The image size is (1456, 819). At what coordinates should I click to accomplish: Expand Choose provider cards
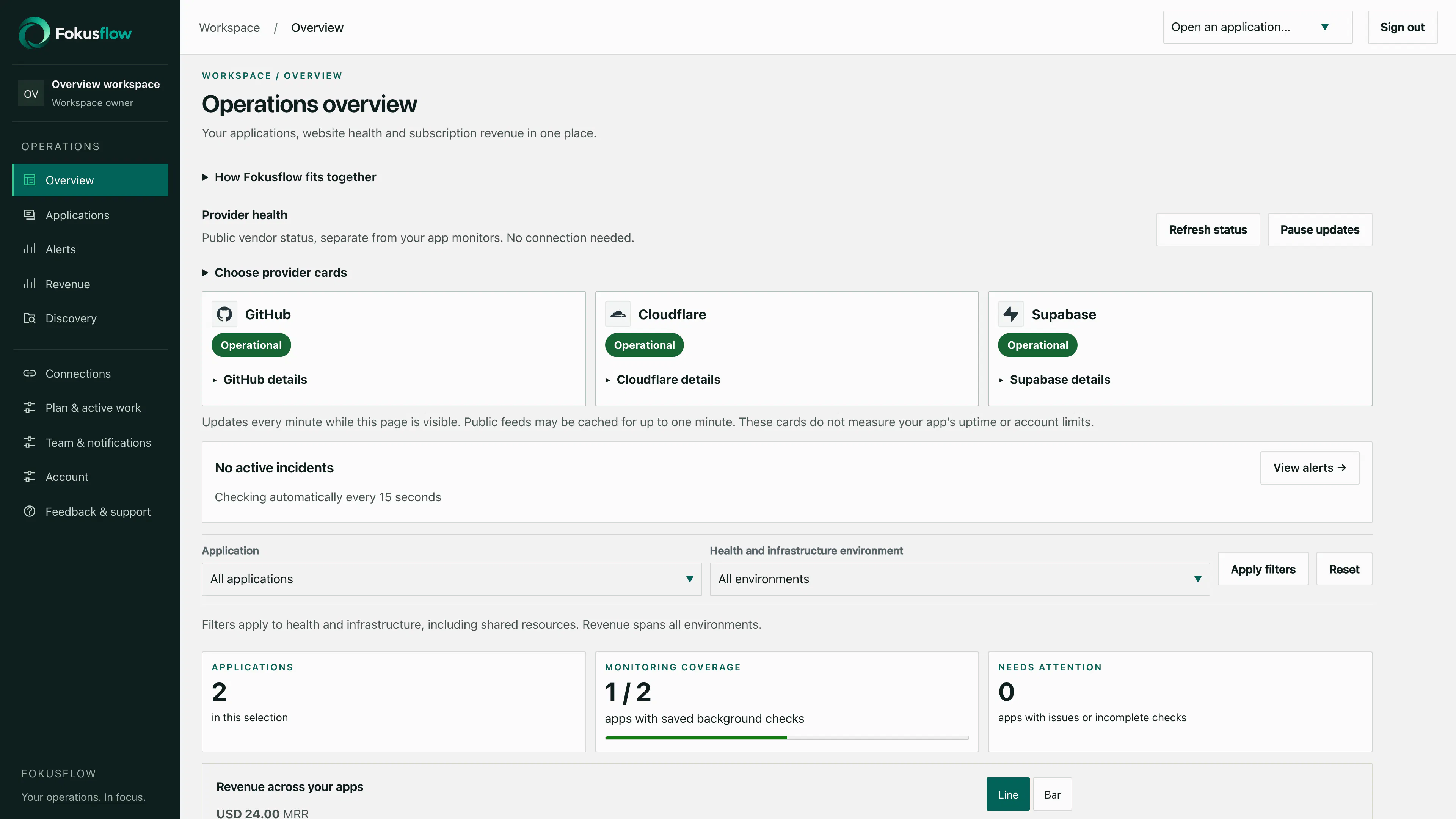click(274, 273)
